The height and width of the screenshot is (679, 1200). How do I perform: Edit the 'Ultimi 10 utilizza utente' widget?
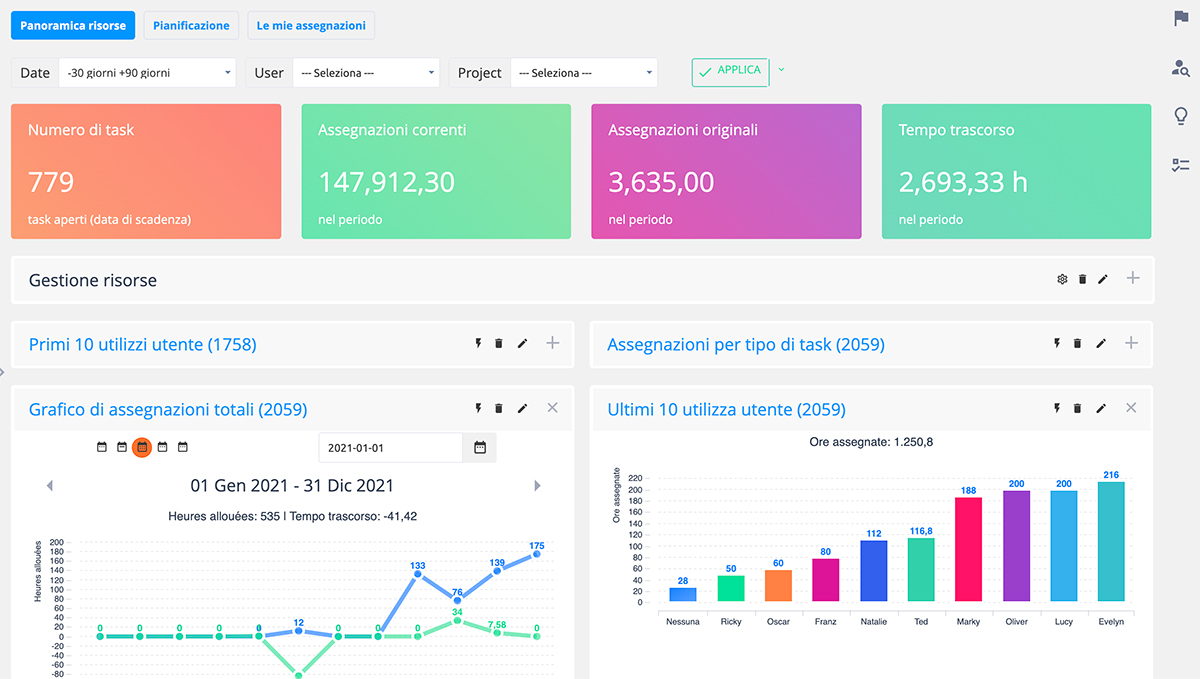[1102, 408]
